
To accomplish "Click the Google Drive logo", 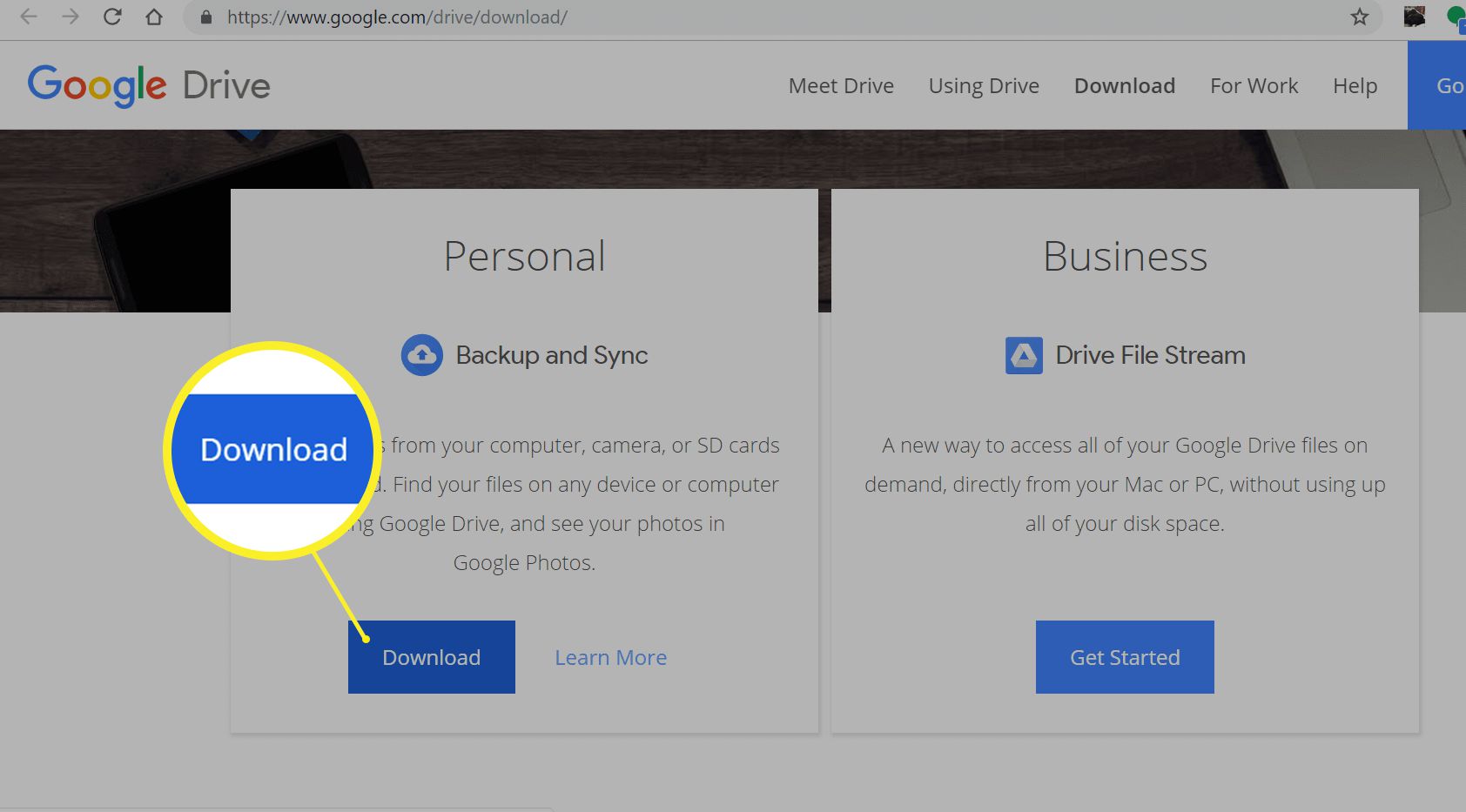I will (x=149, y=85).
